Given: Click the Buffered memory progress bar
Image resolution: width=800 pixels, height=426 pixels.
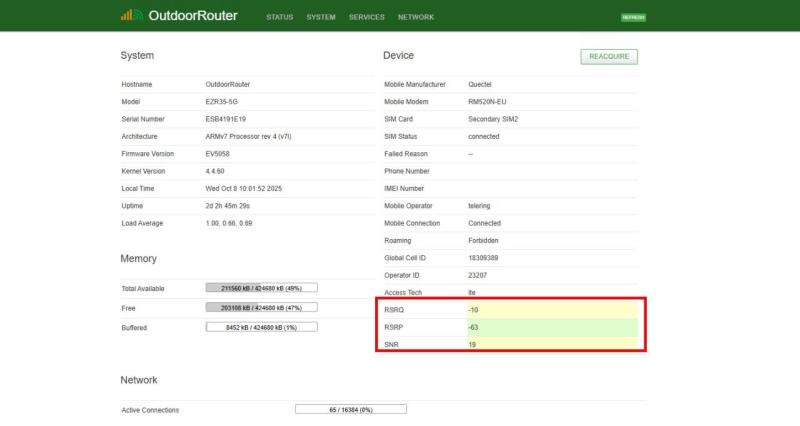Looking at the screenshot, I should pyautogui.click(x=261, y=327).
